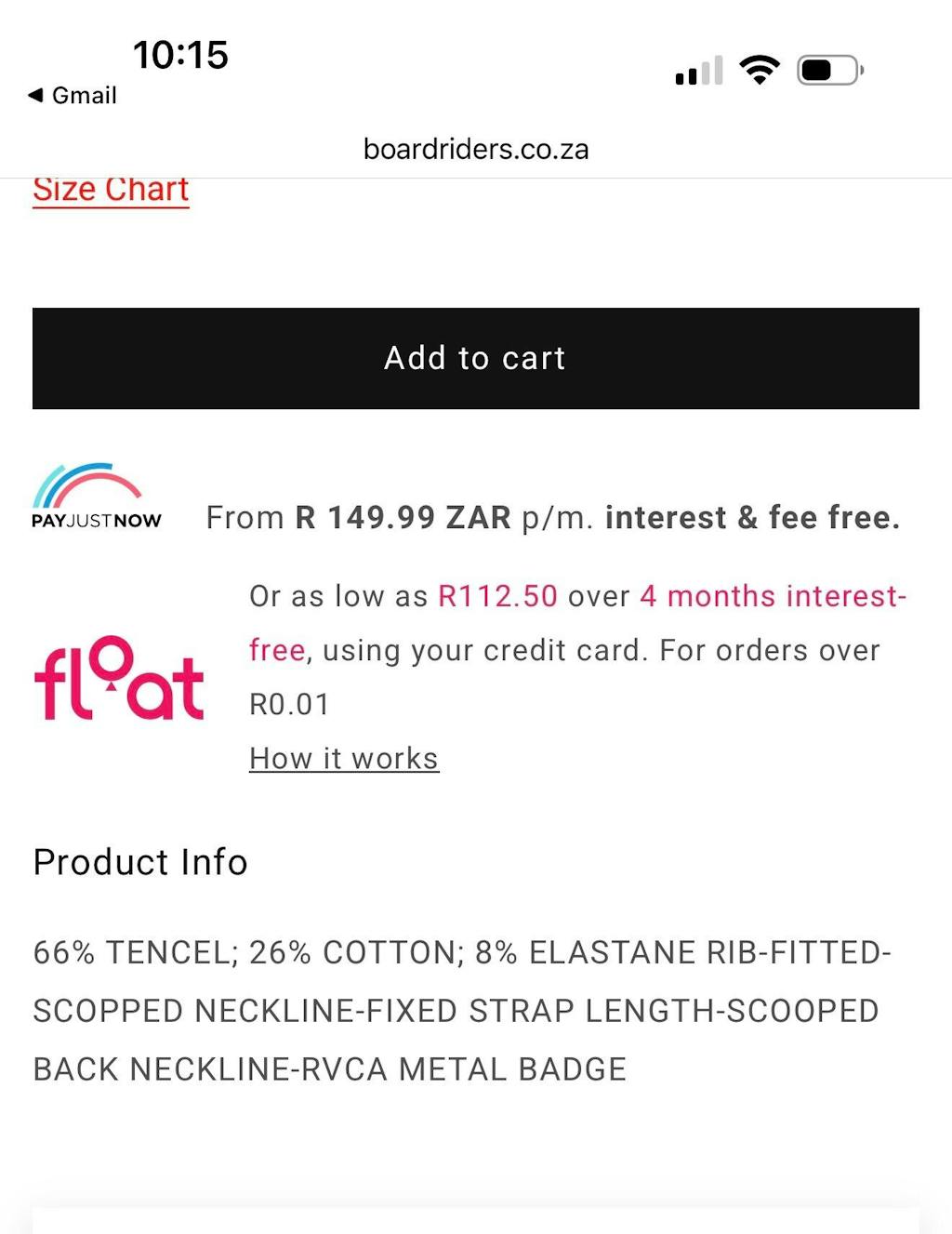
Task: Tap the pink Float logo
Action: (119, 678)
